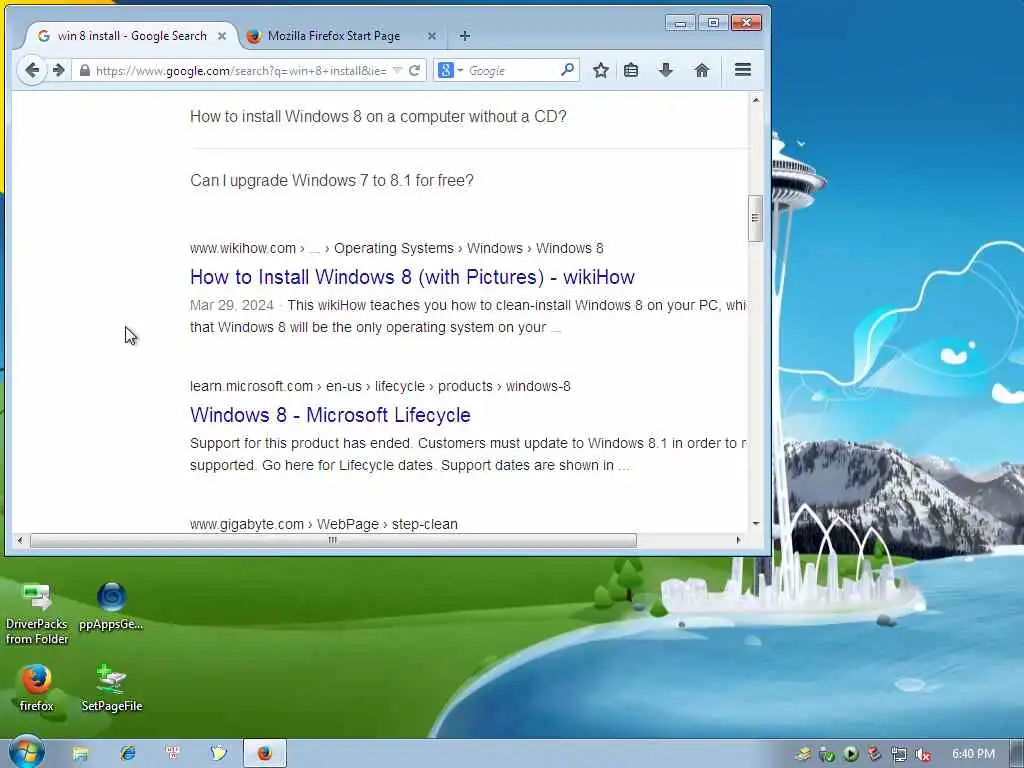This screenshot has width=1024, height=768.
Task: Click the green play tray icon
Action: pyautogui.click(x=850, y=754)
